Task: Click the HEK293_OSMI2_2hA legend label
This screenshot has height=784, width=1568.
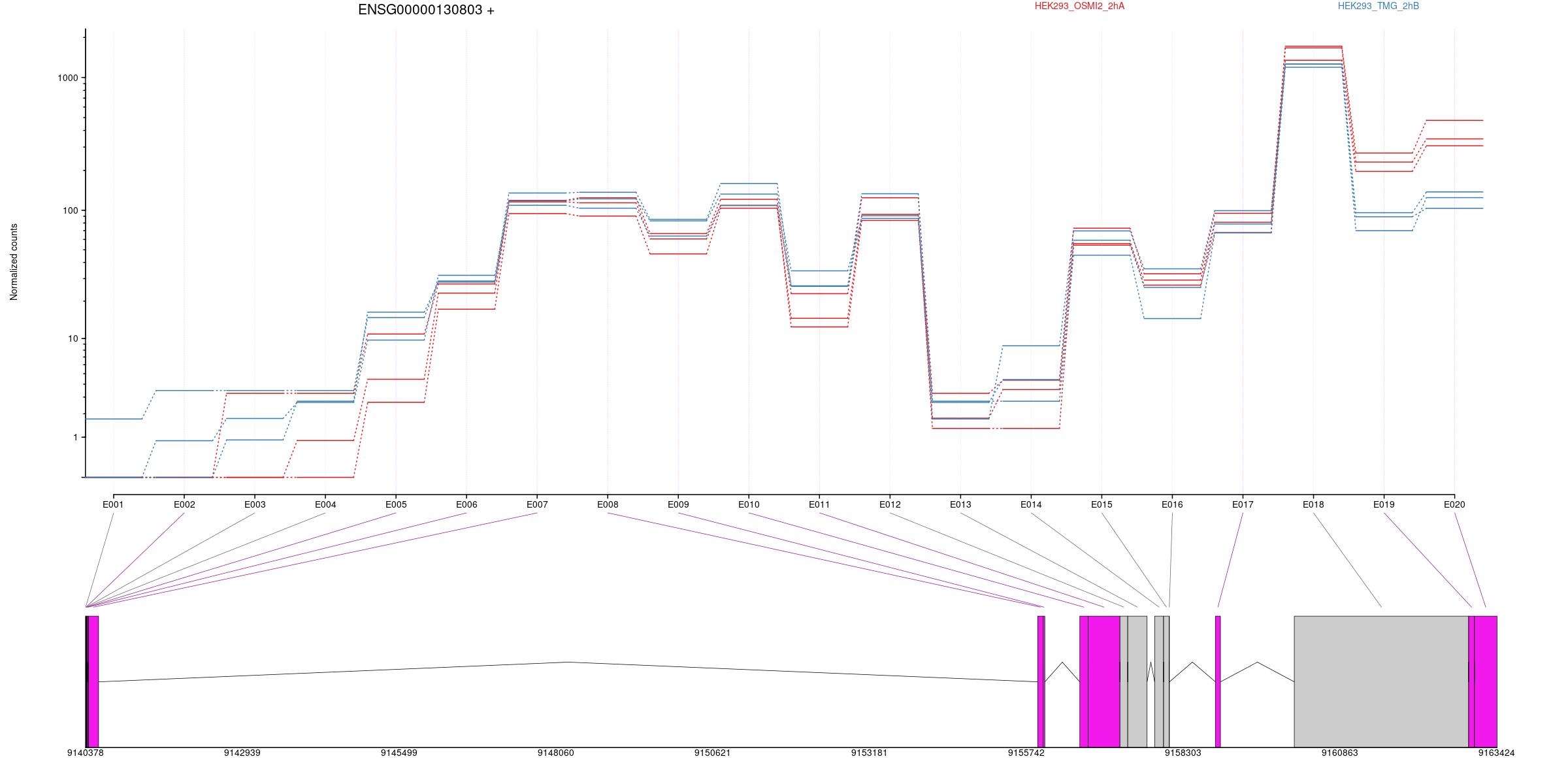Action: click(x=1079, y=6)
